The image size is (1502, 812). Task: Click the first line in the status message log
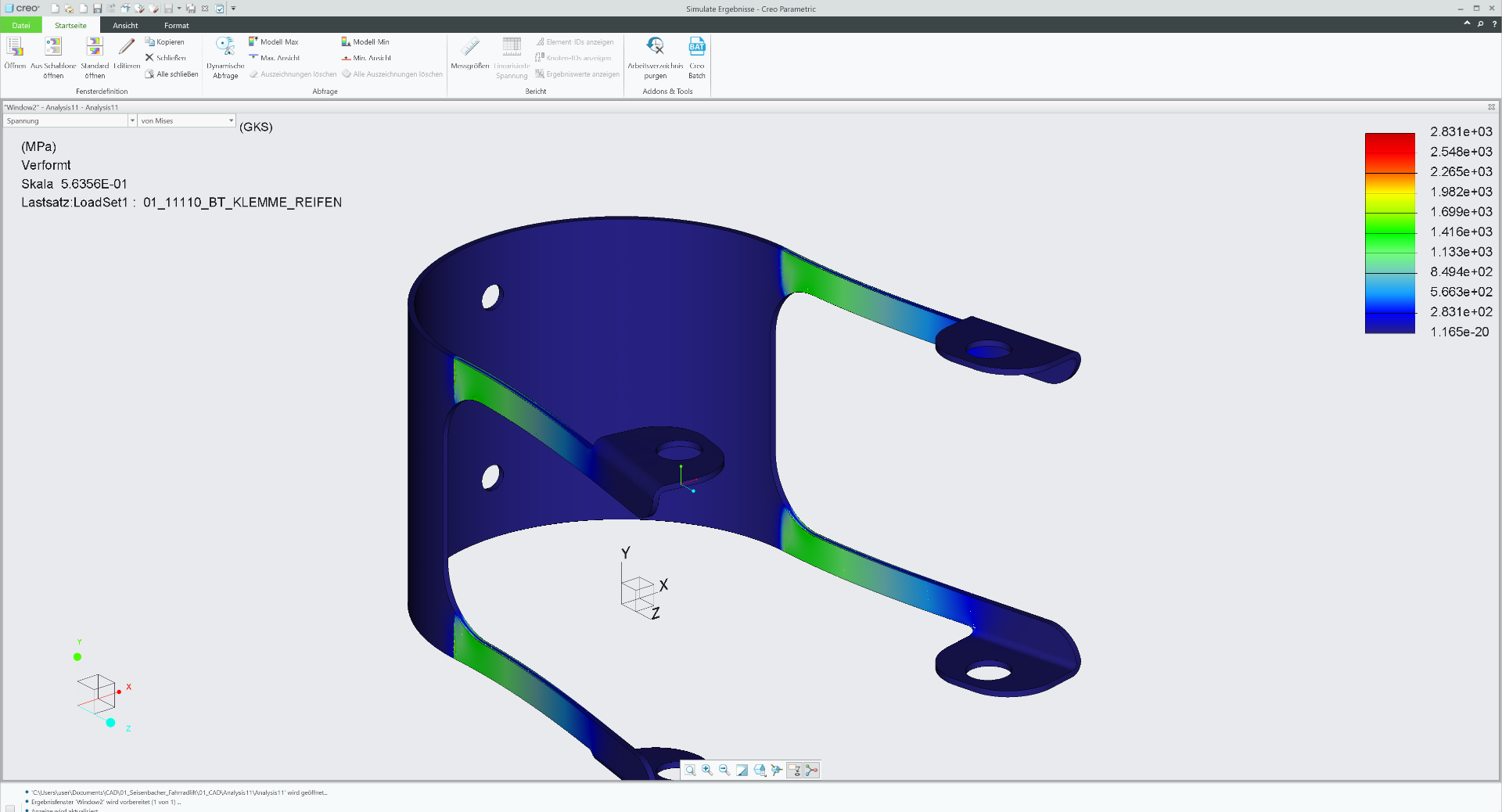(179, 792)
